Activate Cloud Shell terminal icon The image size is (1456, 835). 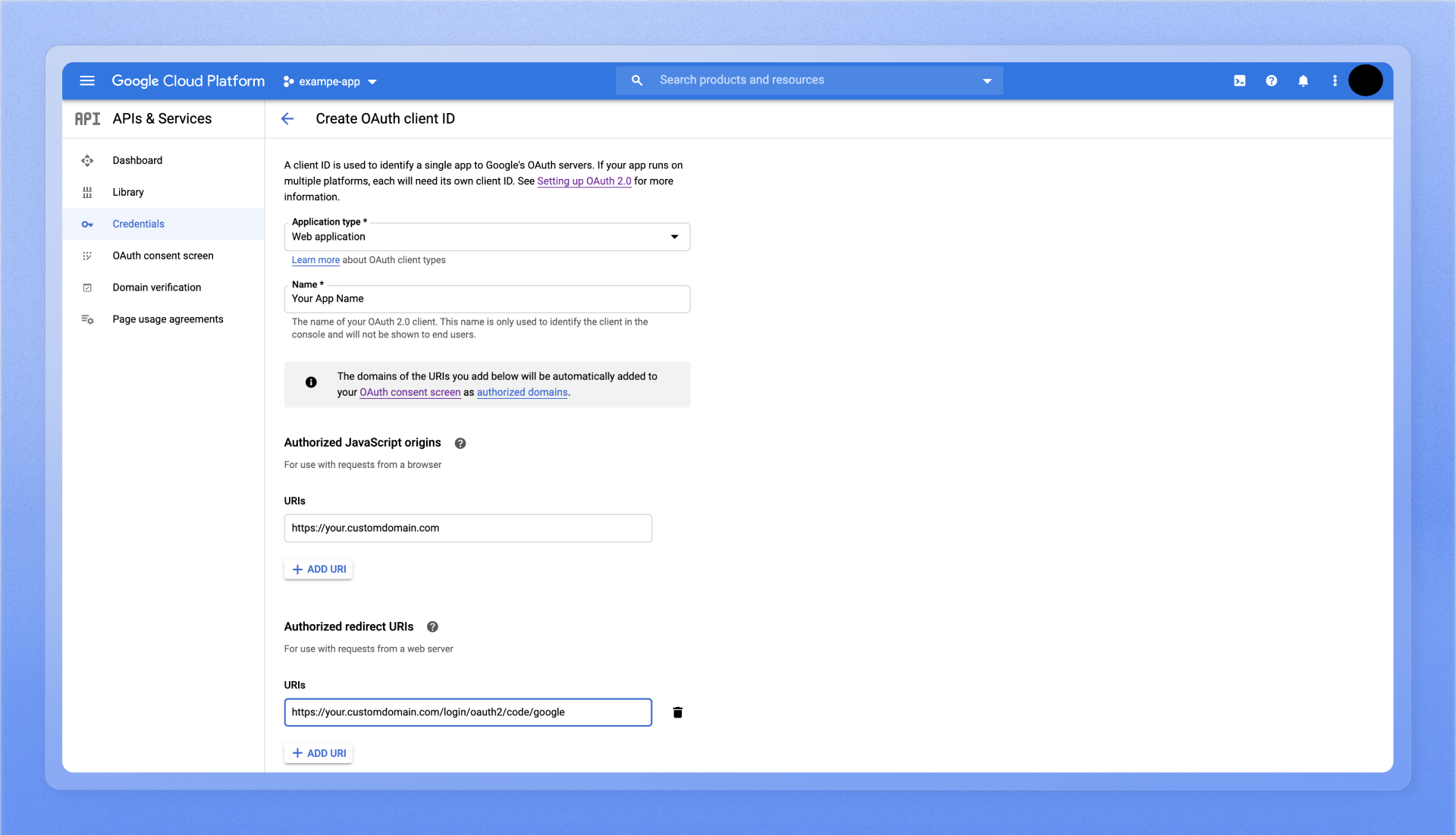1239,81
